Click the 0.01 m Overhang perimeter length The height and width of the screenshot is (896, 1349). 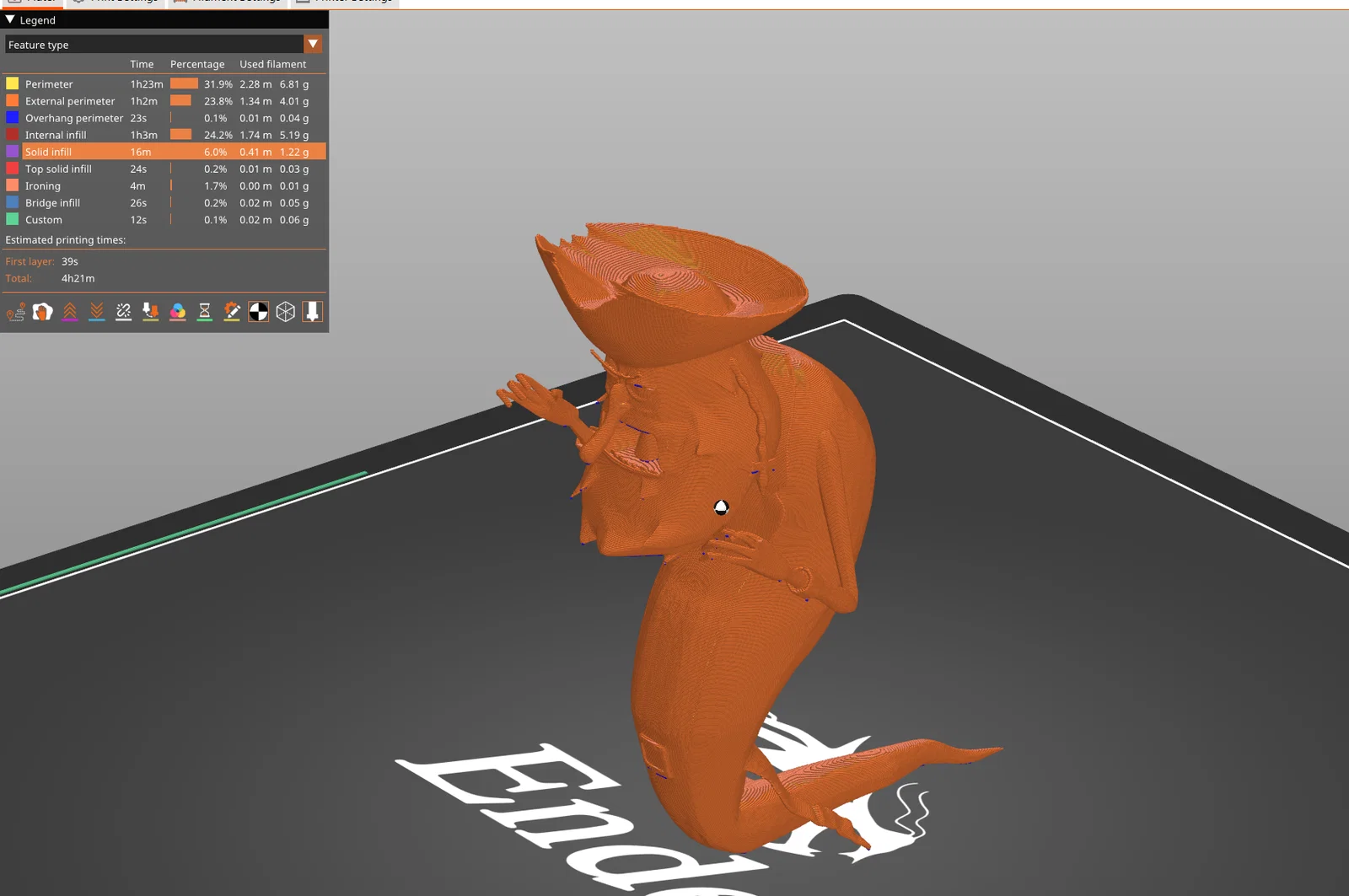click(x=255, y=118)
